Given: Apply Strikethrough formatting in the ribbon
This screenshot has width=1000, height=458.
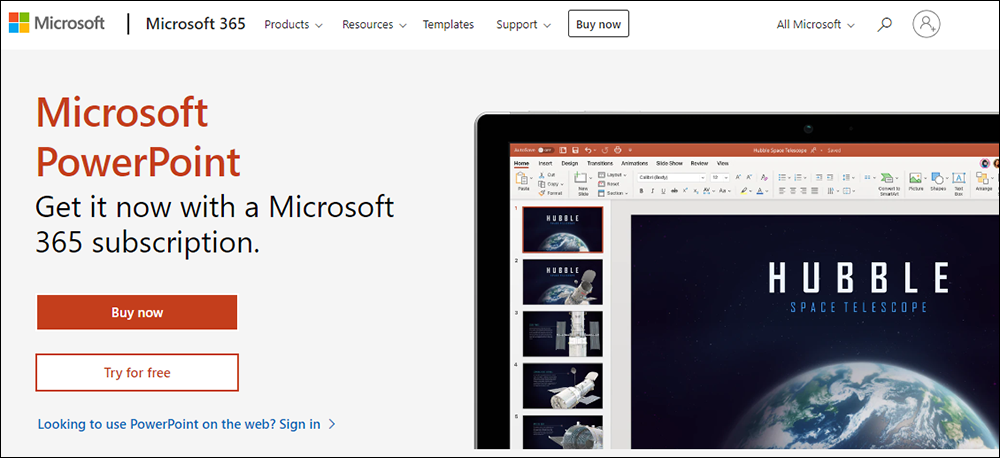Looking at the screenshot, I should (674, 191).
